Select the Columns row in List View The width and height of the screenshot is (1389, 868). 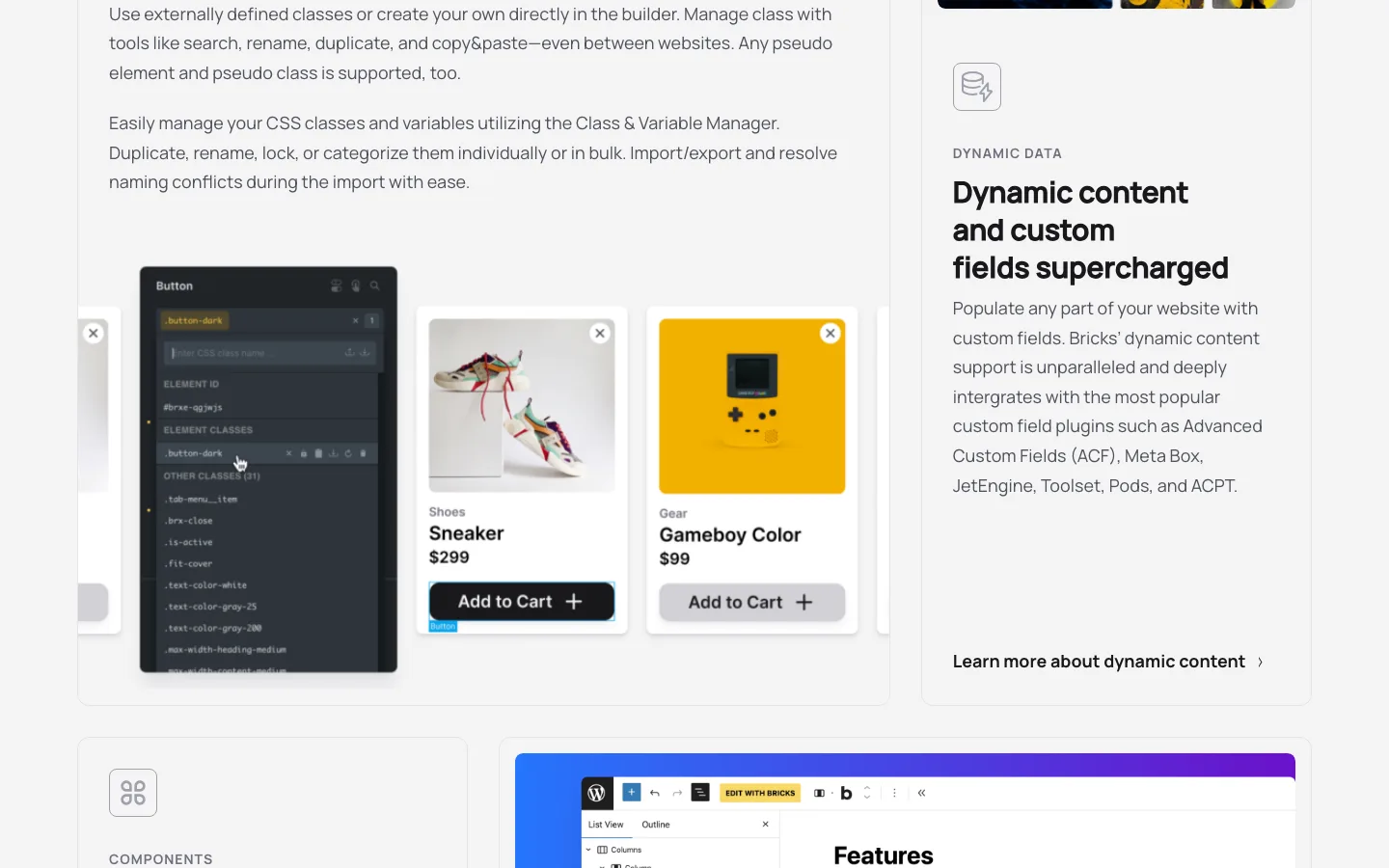680,850
